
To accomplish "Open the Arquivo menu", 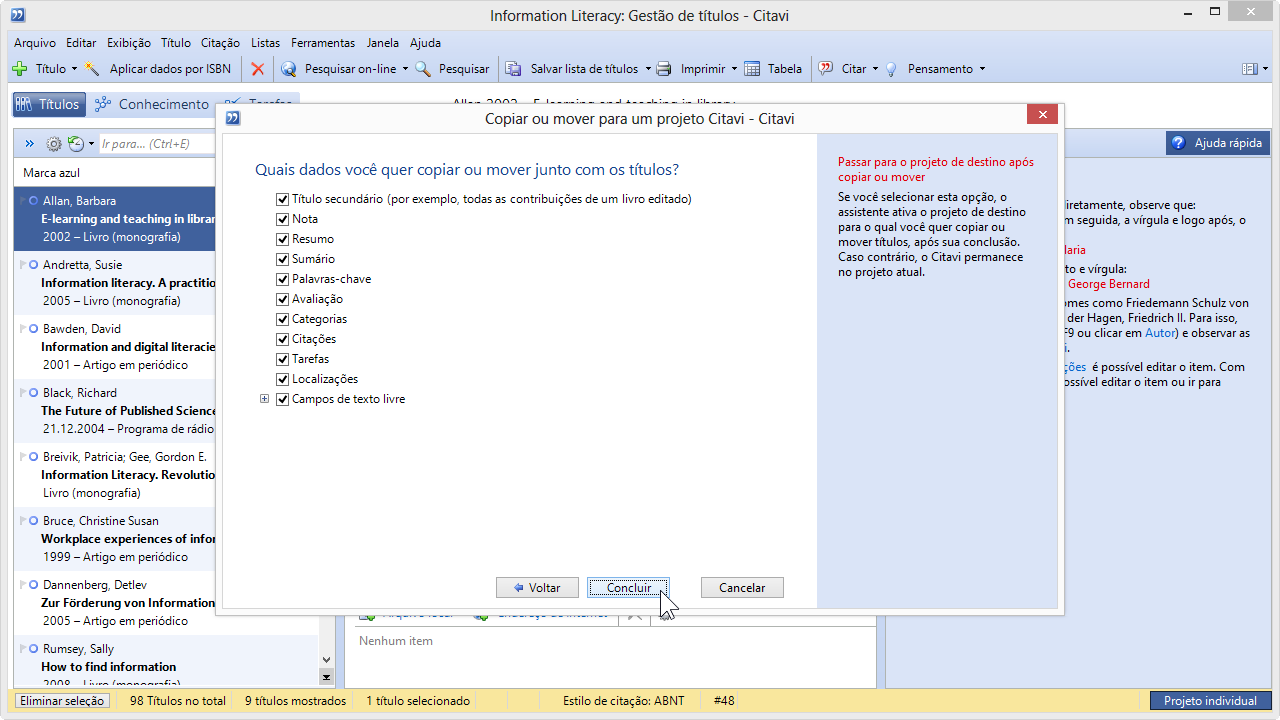I will (35, 43).
